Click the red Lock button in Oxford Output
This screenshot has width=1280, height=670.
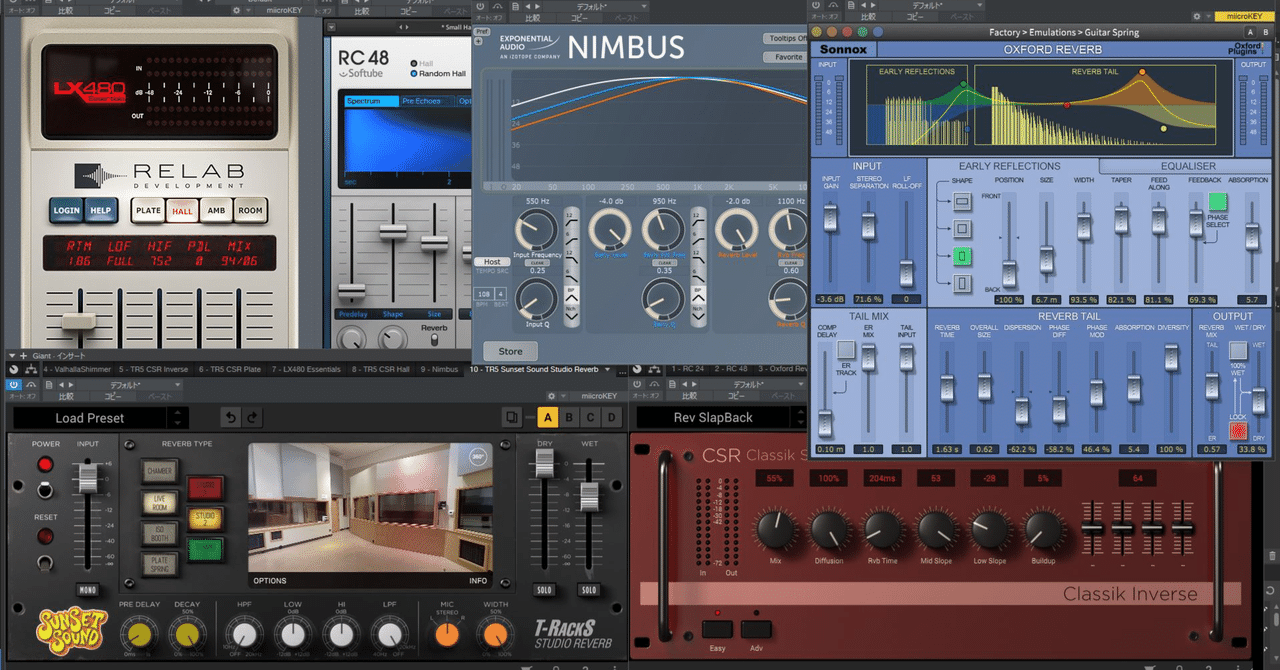tap(1238, 430)
